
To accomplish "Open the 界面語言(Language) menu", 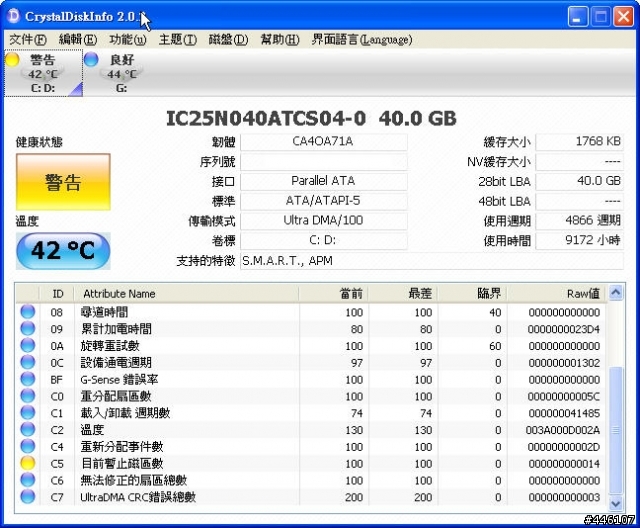I will click(362, 40).
